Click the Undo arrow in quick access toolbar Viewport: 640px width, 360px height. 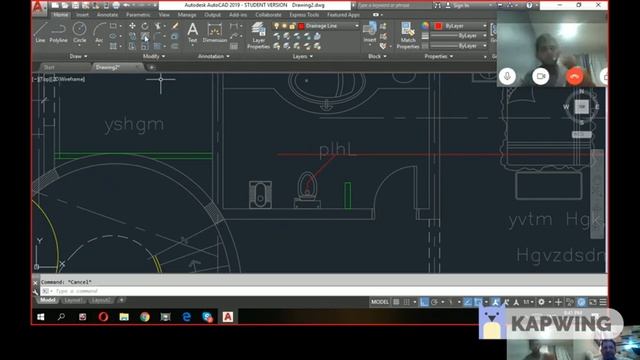coord(127,5)
